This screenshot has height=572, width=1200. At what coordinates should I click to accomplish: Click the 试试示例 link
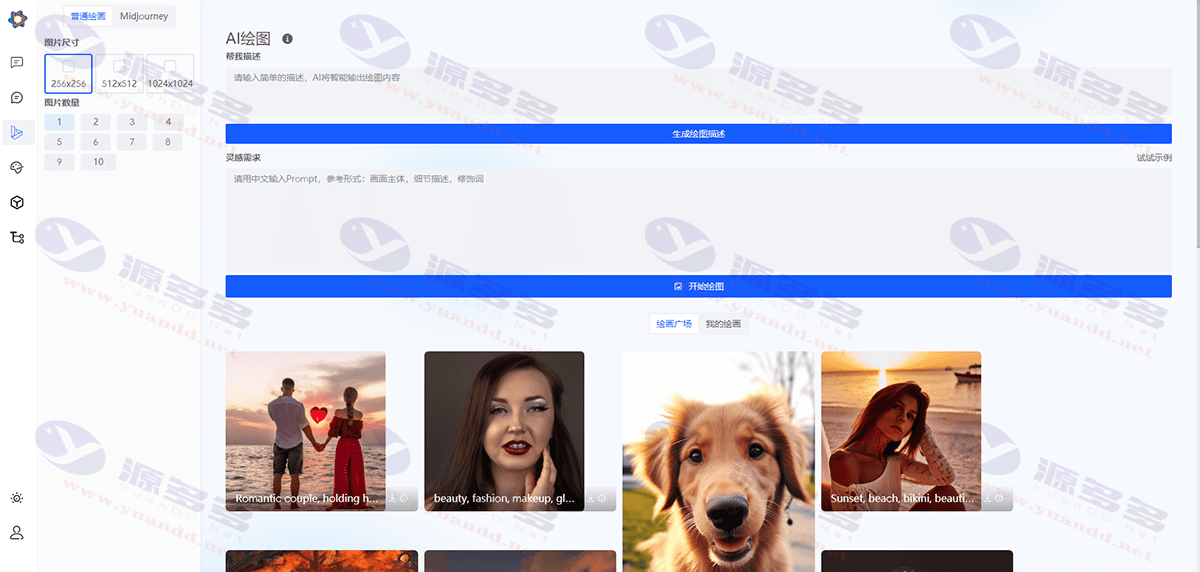pyautogui.click(x=1154, y=158)
